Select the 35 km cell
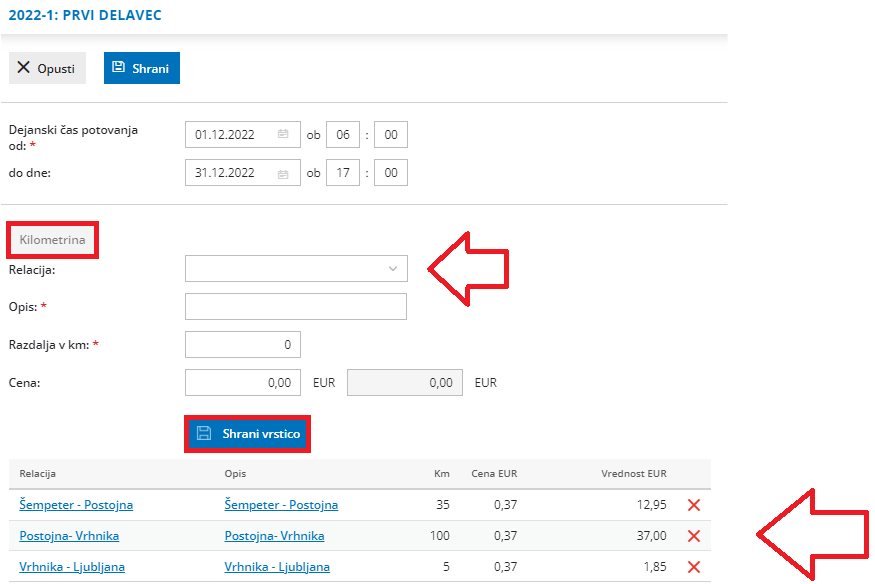Viewport: 875px width, 584px height. click(x=443, y=505)
